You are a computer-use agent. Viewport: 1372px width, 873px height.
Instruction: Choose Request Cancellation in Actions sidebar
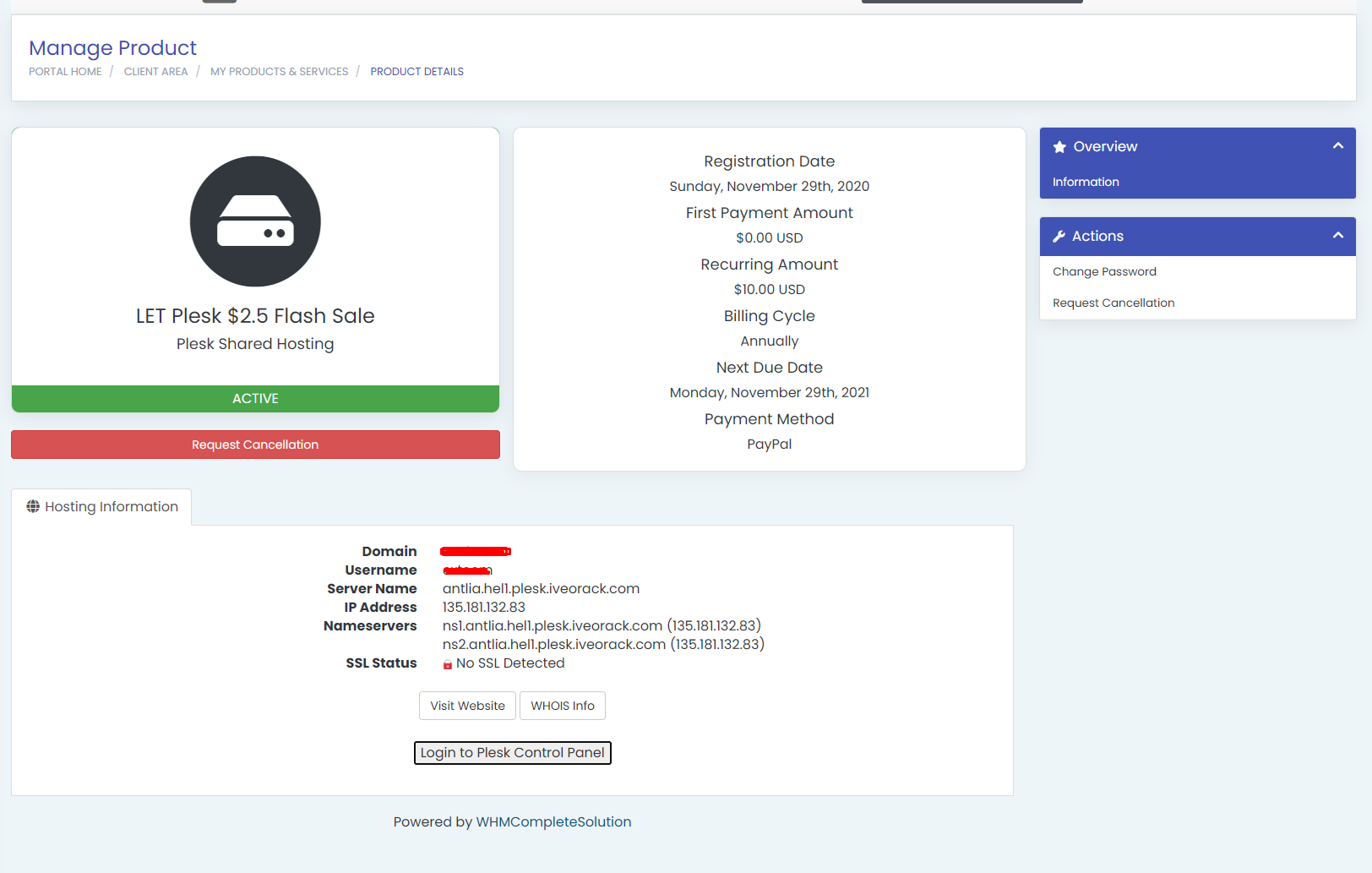coord(1113,303)
